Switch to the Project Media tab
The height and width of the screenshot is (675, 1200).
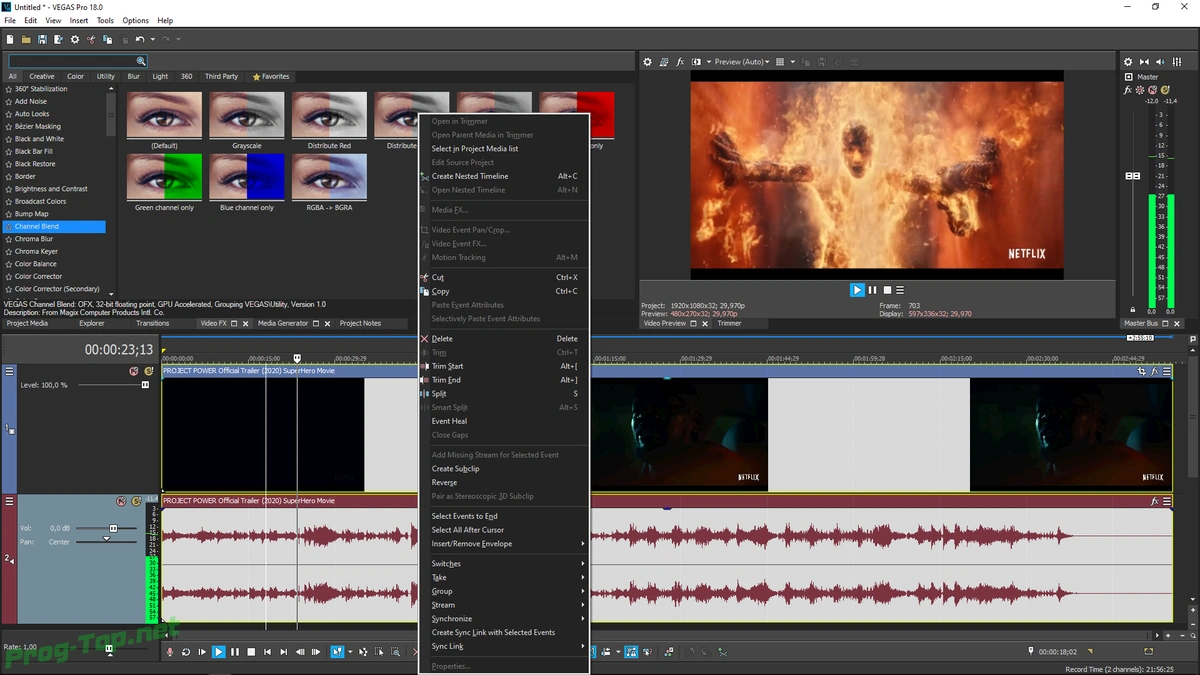(27, 323)
